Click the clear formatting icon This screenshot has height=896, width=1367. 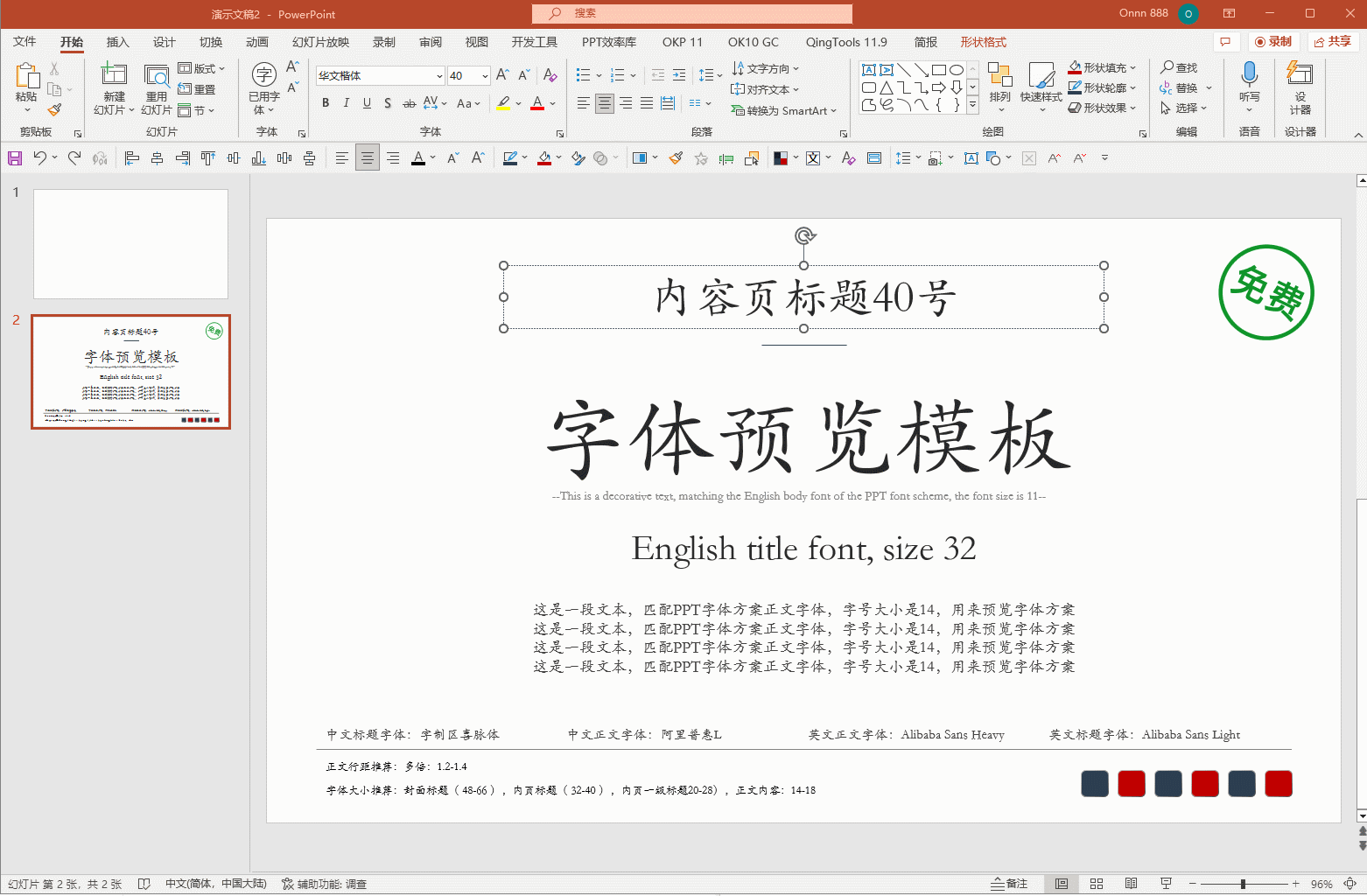[x=550, y=75]
